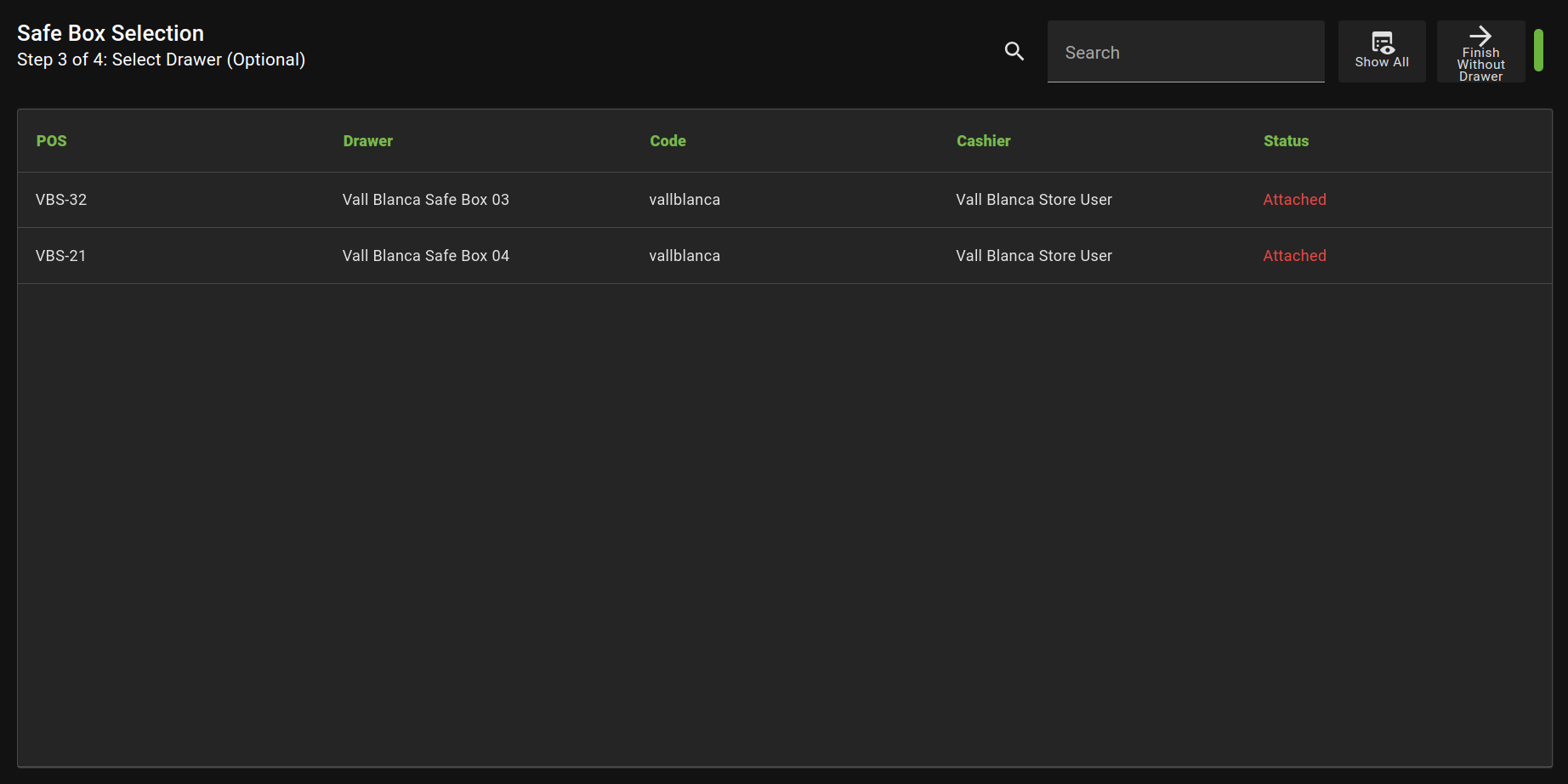Click the Cashier column header

[983, 141]
